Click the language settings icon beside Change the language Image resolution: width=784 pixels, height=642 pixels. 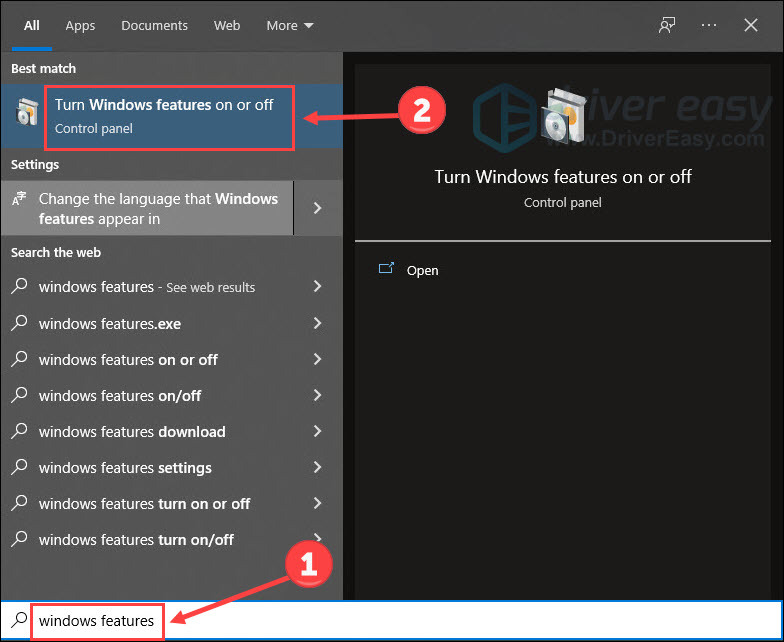(18, 199)
